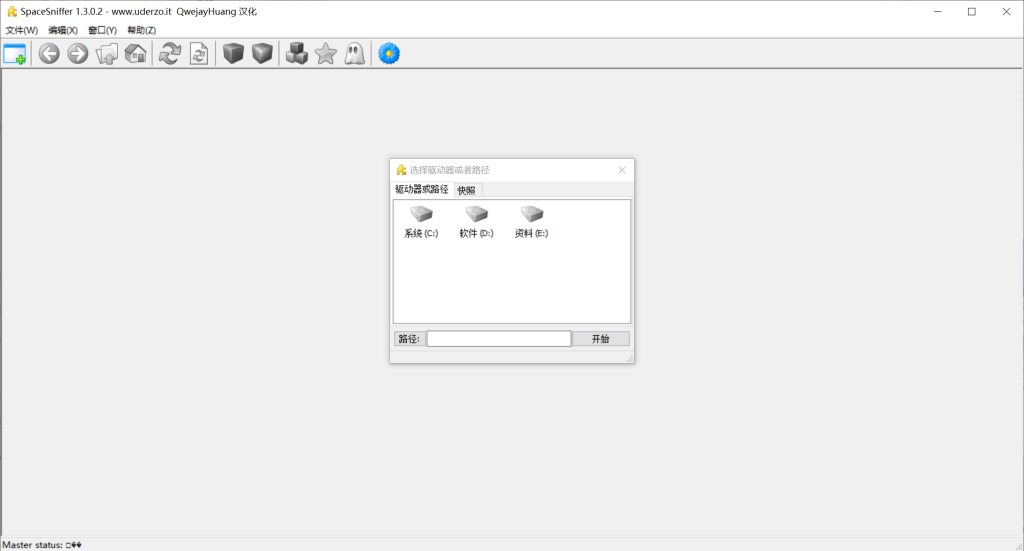Click the Home house toolbar icon

click(x=136, y=54)
